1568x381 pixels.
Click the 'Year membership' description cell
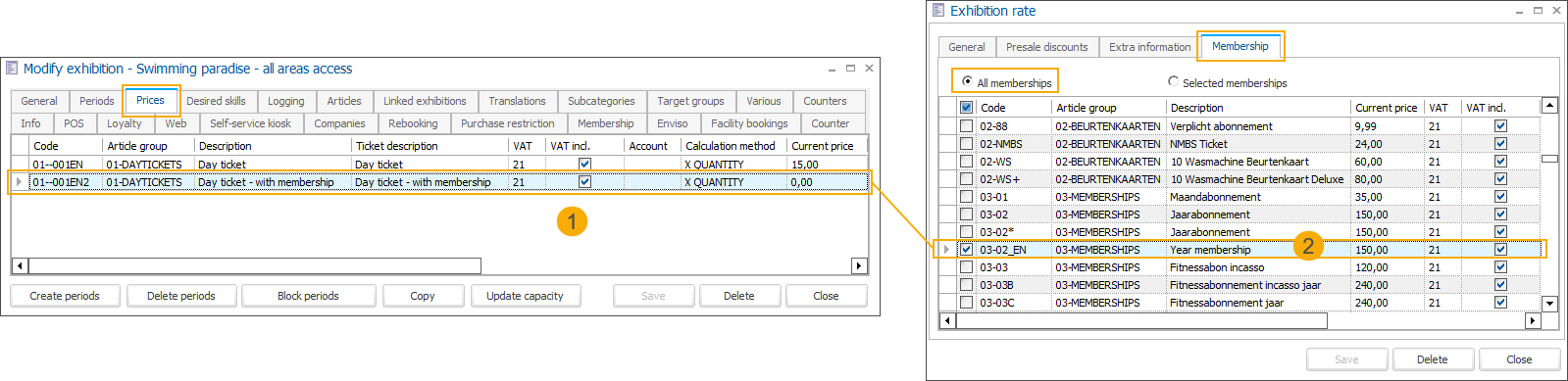1259,250
